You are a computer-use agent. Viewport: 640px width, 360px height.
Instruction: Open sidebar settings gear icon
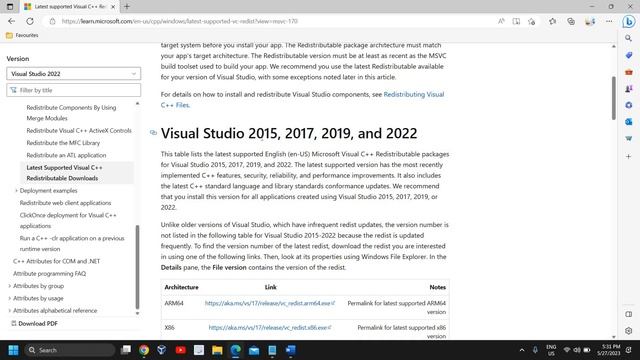pyautogui.click(x=629, y=331)
